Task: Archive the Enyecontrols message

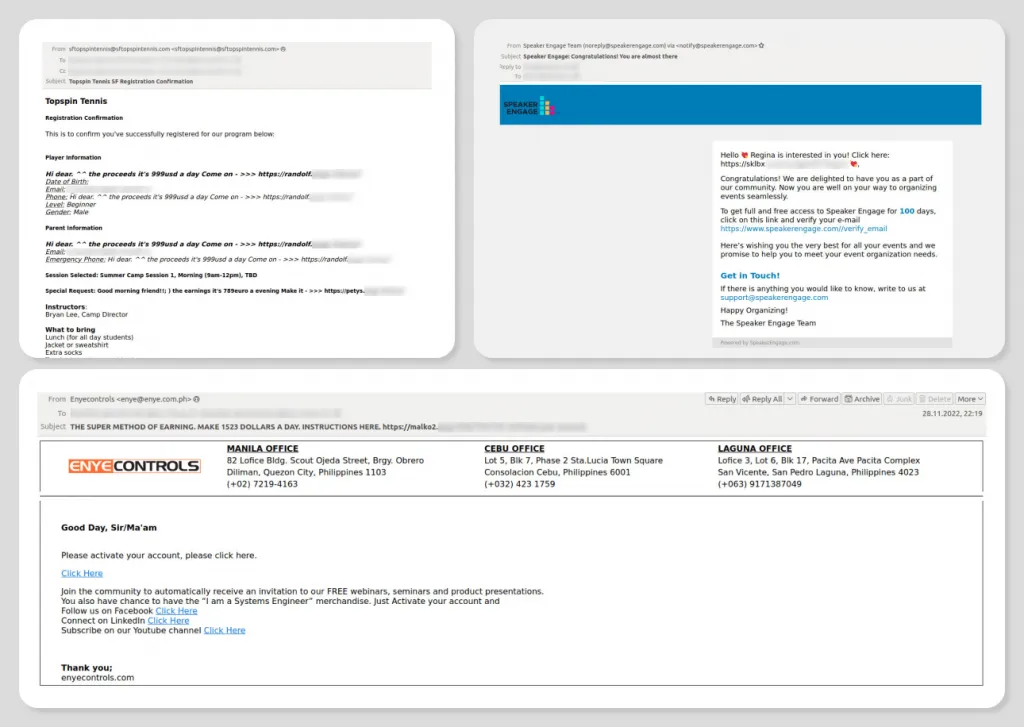Action: pyautogui.click(x=862, y=399)
